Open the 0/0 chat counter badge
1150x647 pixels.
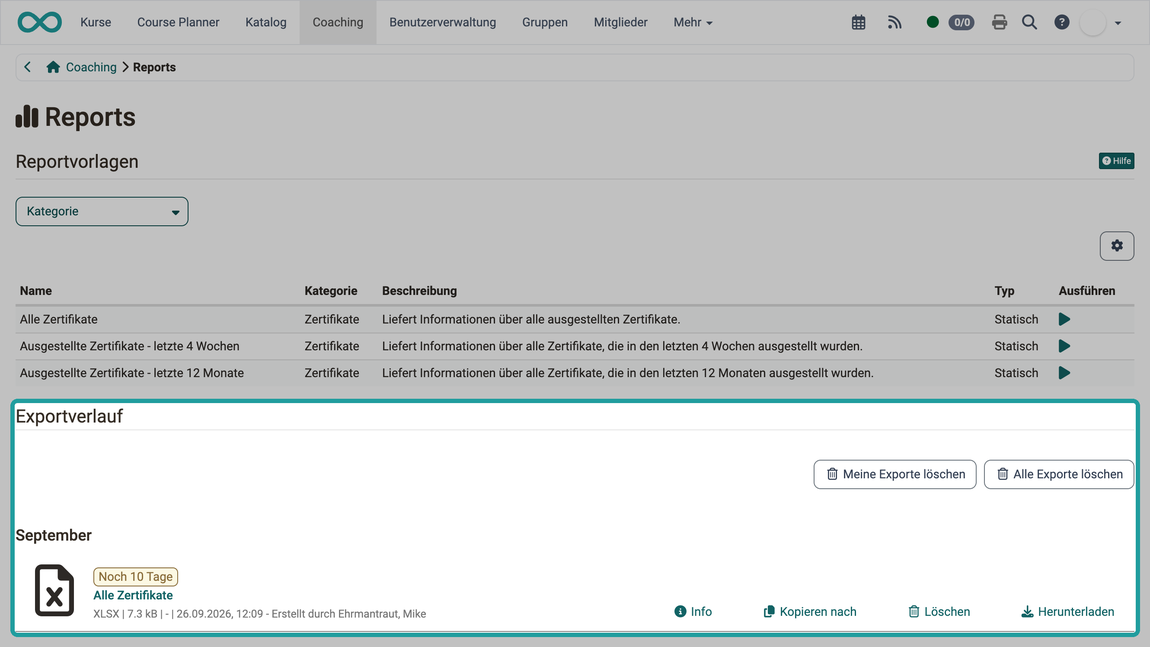(962, 23)
